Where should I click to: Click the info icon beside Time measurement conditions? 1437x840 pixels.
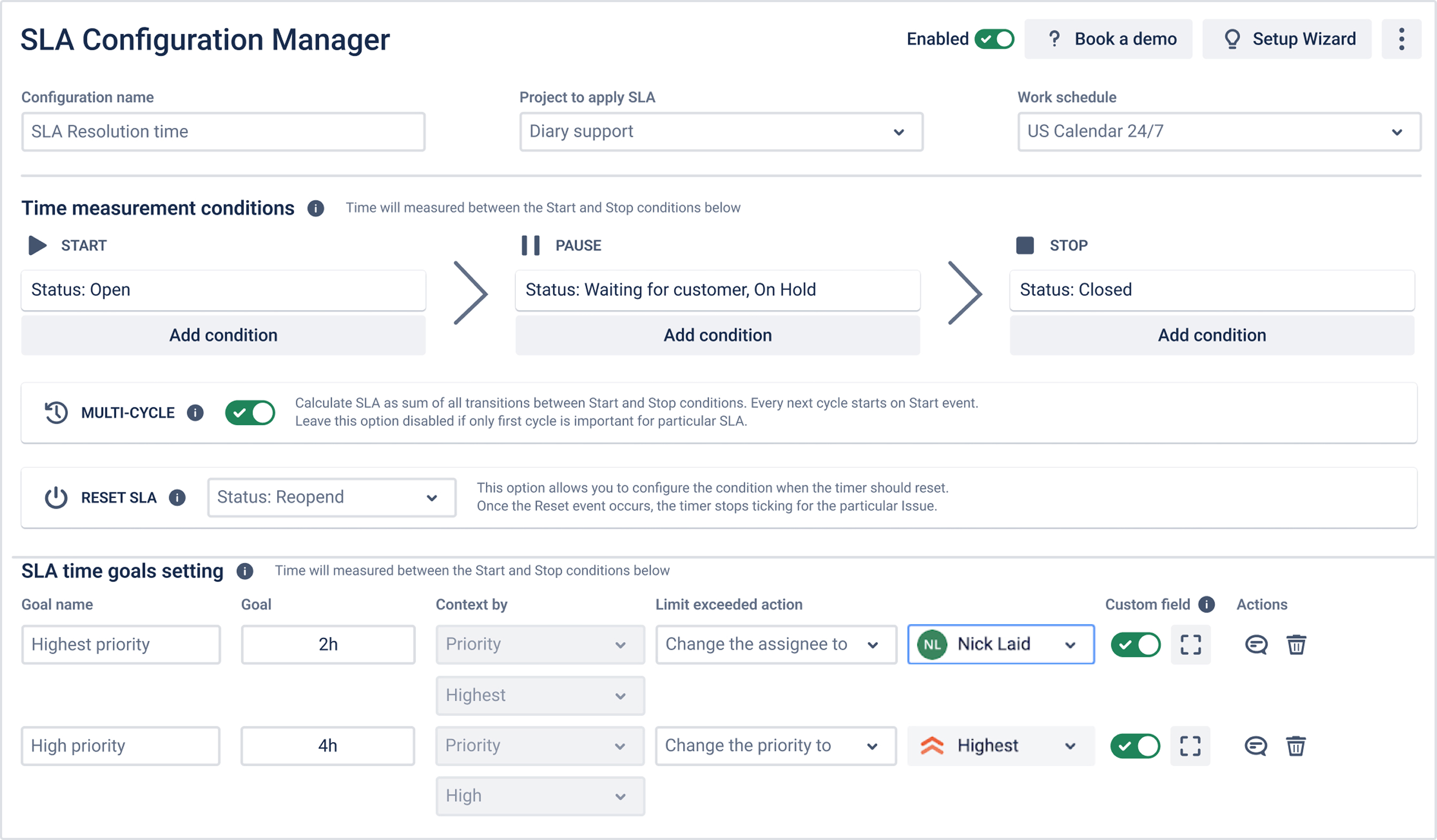[315, 208]
